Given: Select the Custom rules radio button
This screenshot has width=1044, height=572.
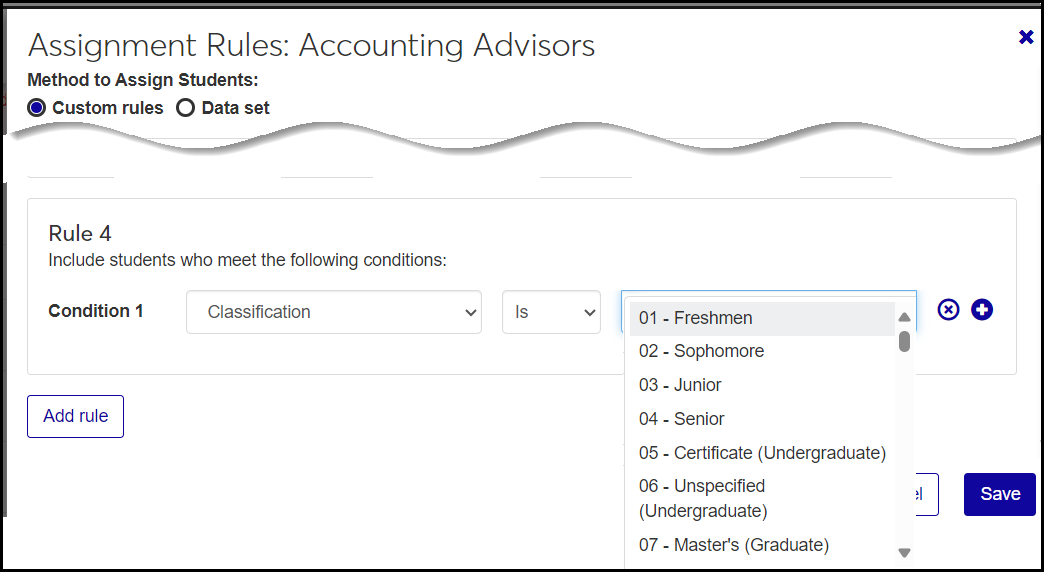Looking at the screenshot, I should [x=37, y=108].
